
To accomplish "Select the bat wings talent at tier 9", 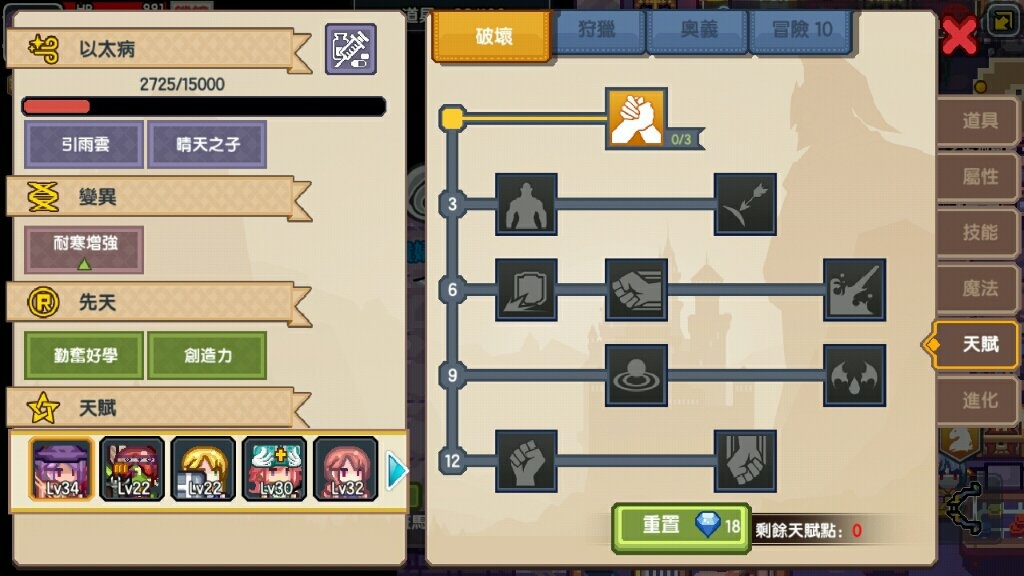I will 854,376.
